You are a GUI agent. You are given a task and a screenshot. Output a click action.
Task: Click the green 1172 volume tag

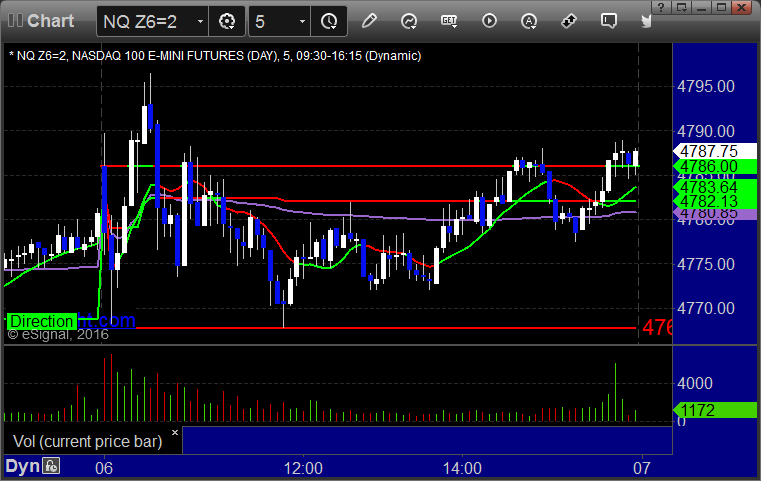pos(714,410)
